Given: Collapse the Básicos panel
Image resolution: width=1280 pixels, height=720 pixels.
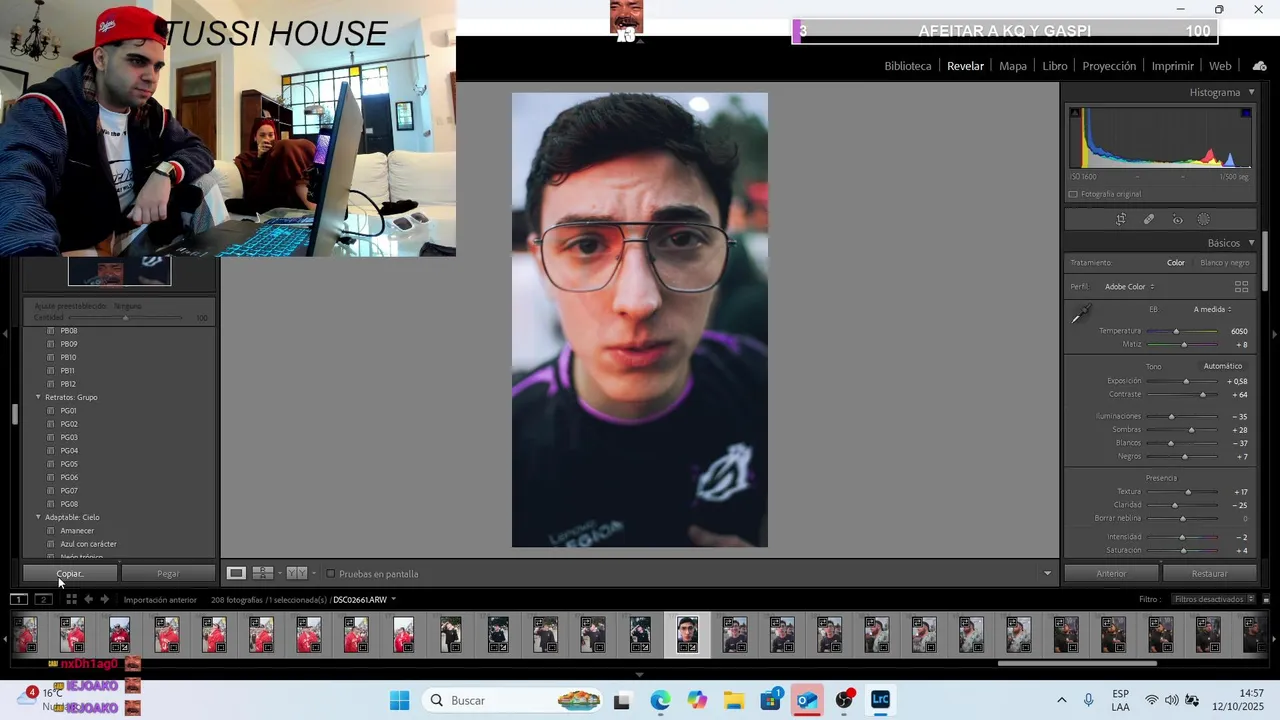Looking at the screenshot, I should 1251,243.
